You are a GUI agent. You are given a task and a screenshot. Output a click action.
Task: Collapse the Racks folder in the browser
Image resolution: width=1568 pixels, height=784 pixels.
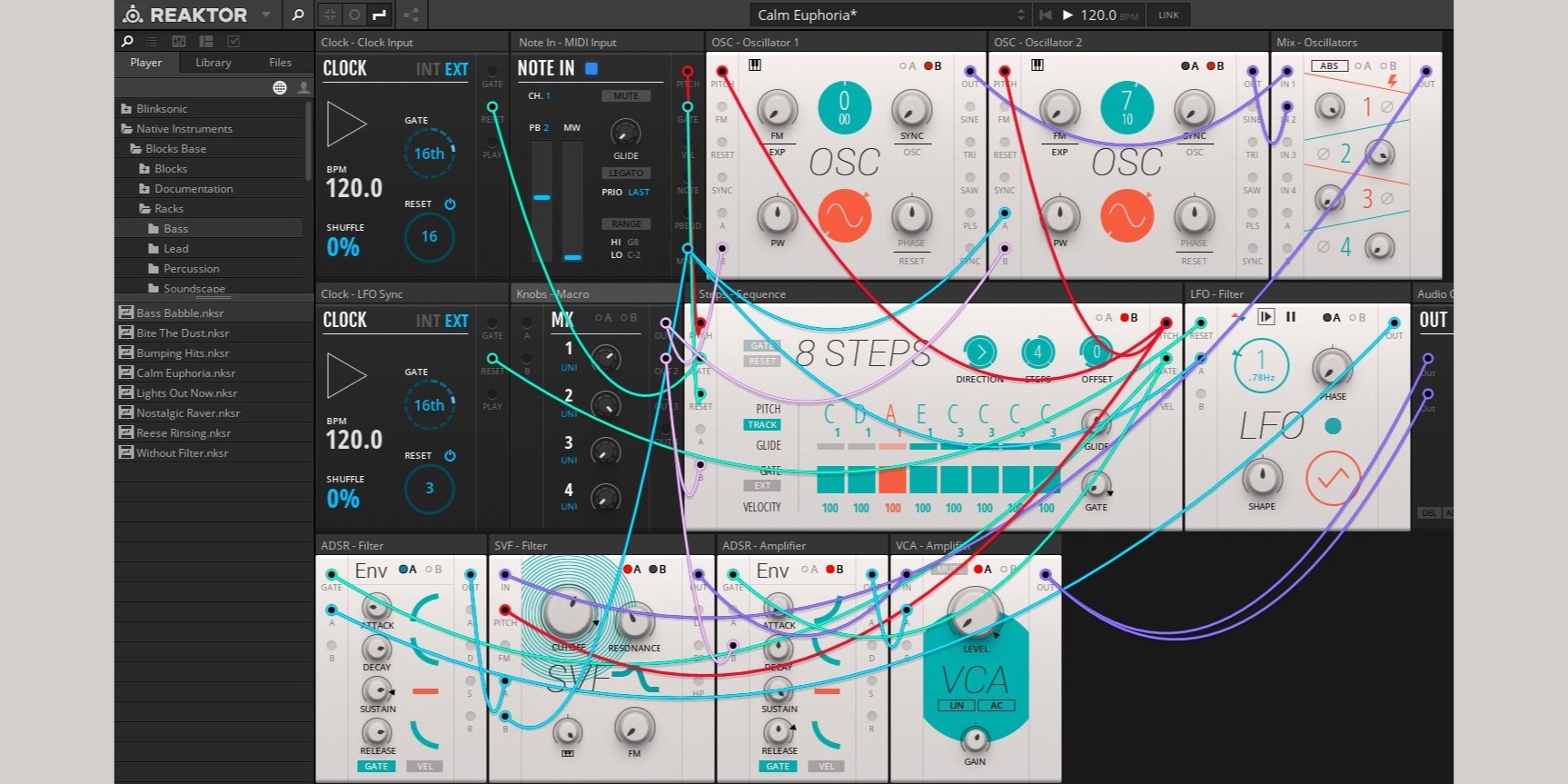coord(145,209)
